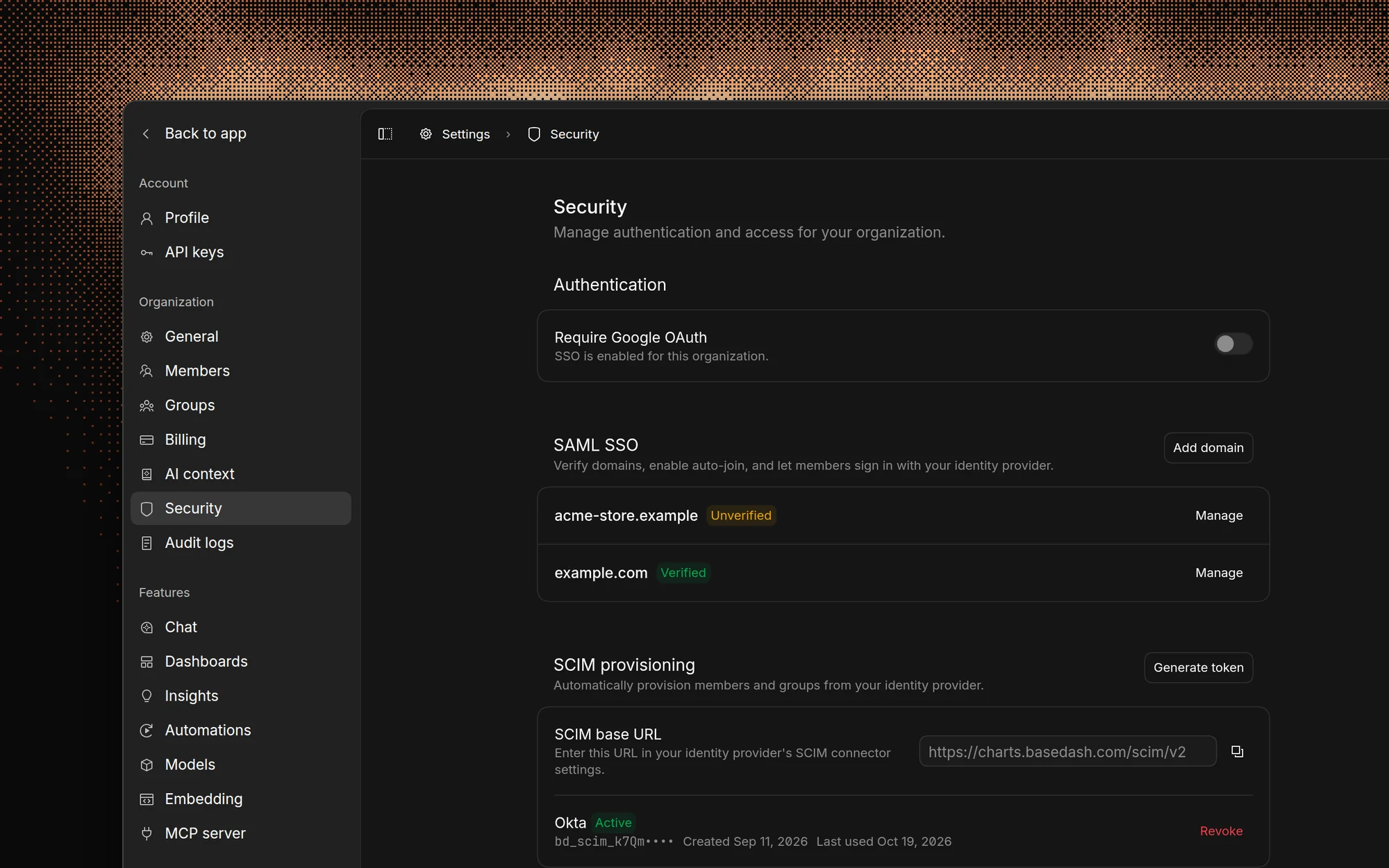Image resolution: width=1389 pixels, height=868 pixels.
Task: Click the Last used Oct 19, 2026 text
Action: click(883, 842)
